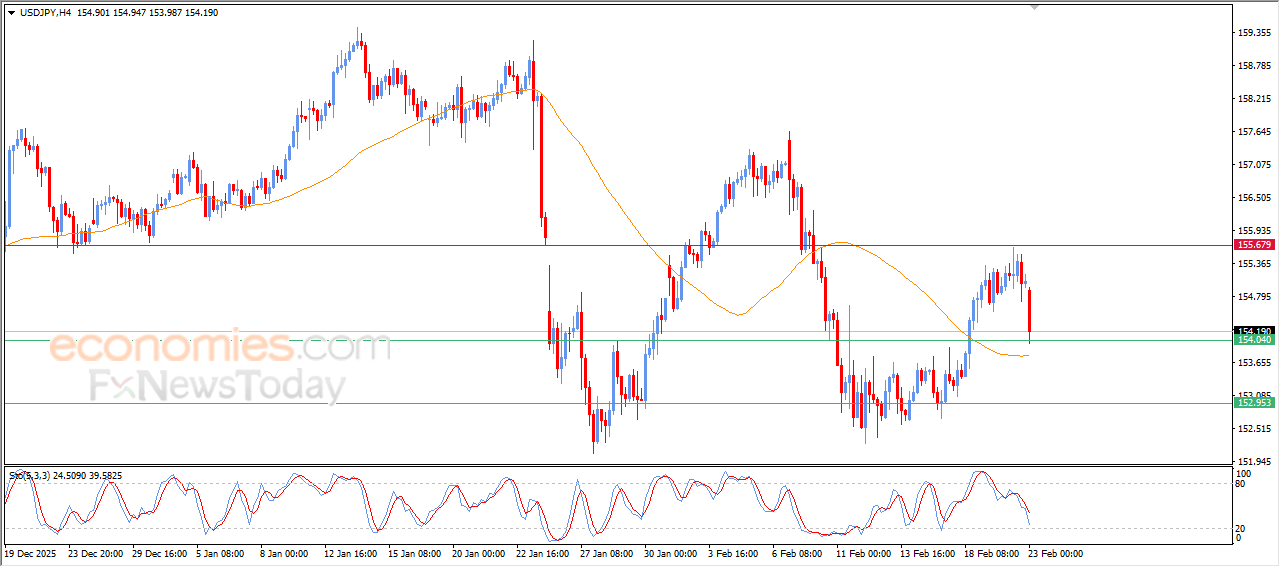Click the 12 Jan 16:00 time axis label
1280x567 pixels.
[x=350, y=552]
